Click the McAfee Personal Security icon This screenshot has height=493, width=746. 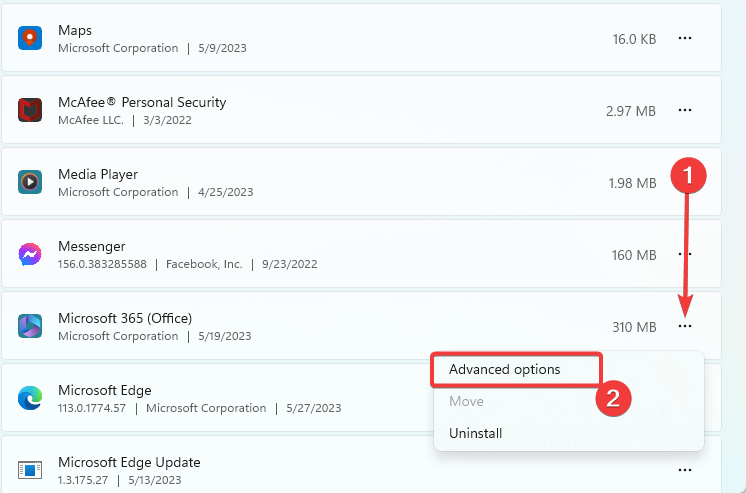30,110
